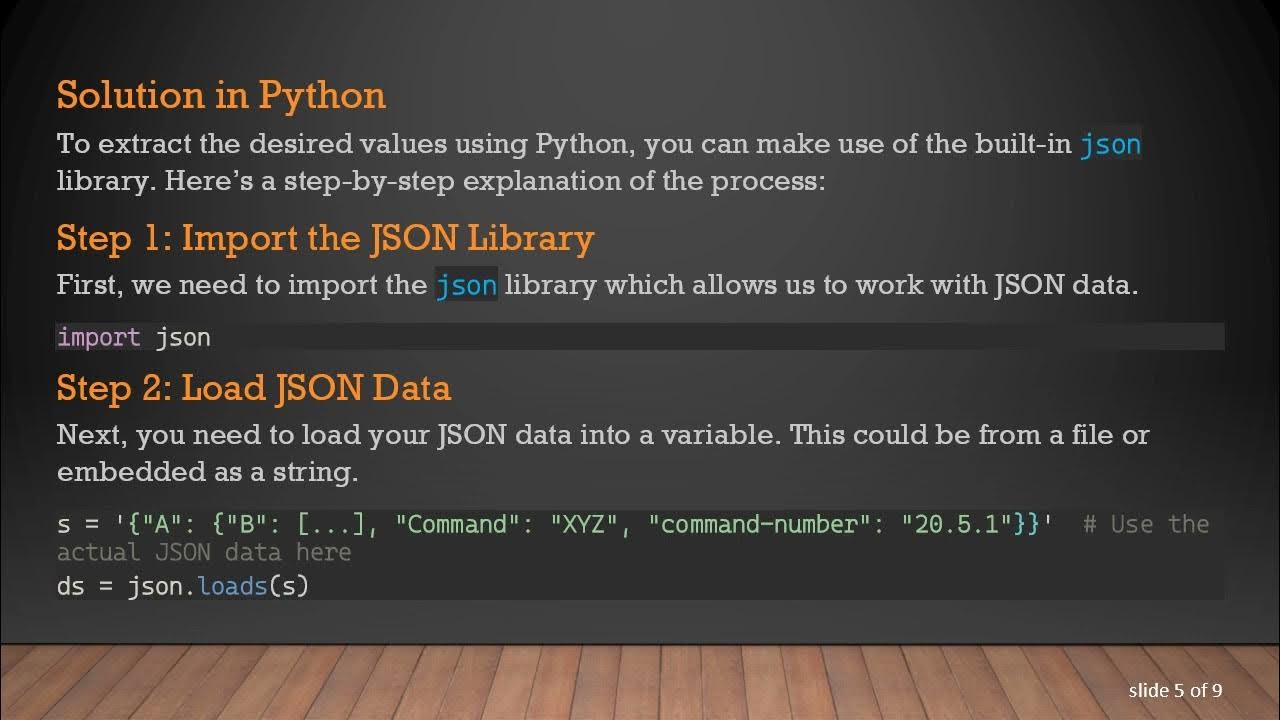Click the import keyword in the first code block
This screenshot has width=1280, height=720.
pyautogui.click(x=99, y=337)
